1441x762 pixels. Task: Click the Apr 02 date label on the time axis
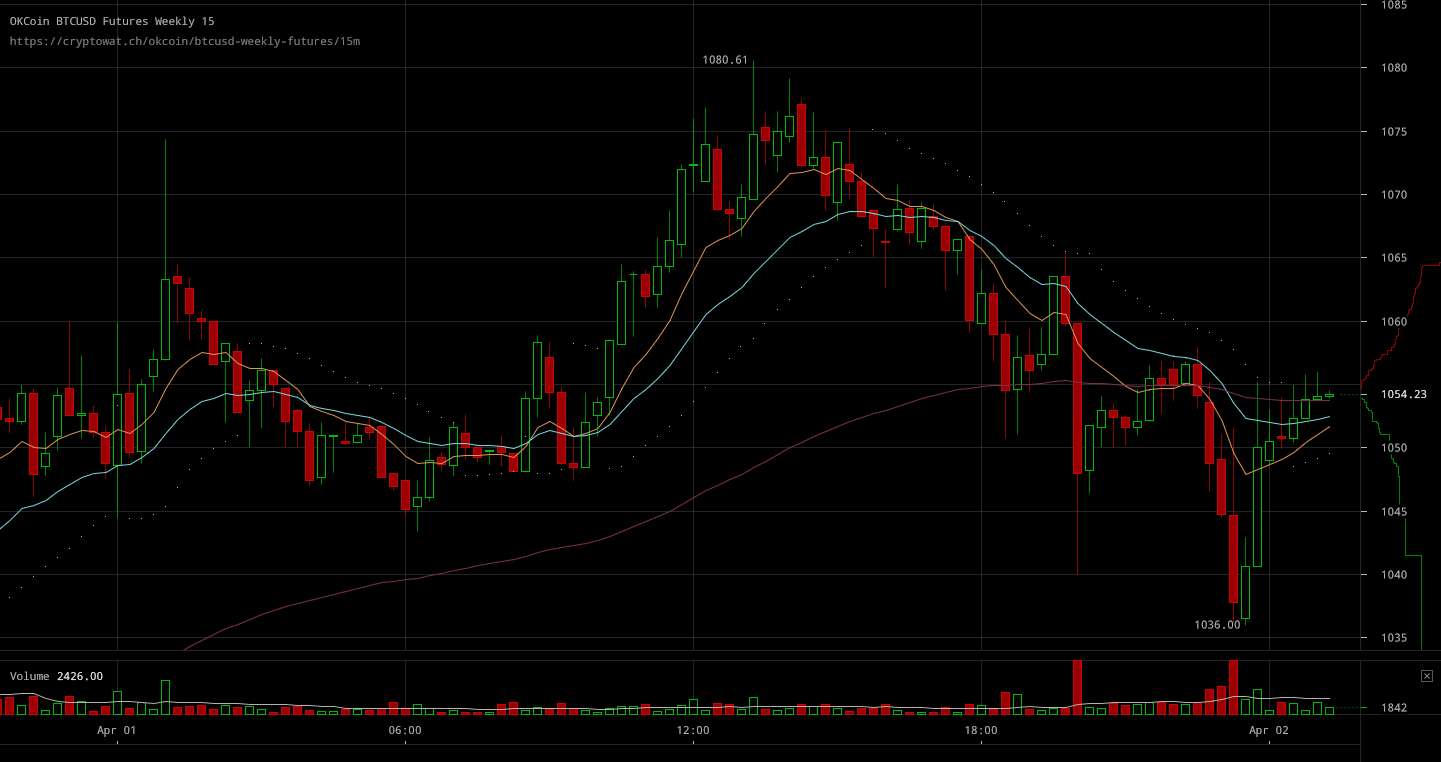click(x=1269, y=731)
